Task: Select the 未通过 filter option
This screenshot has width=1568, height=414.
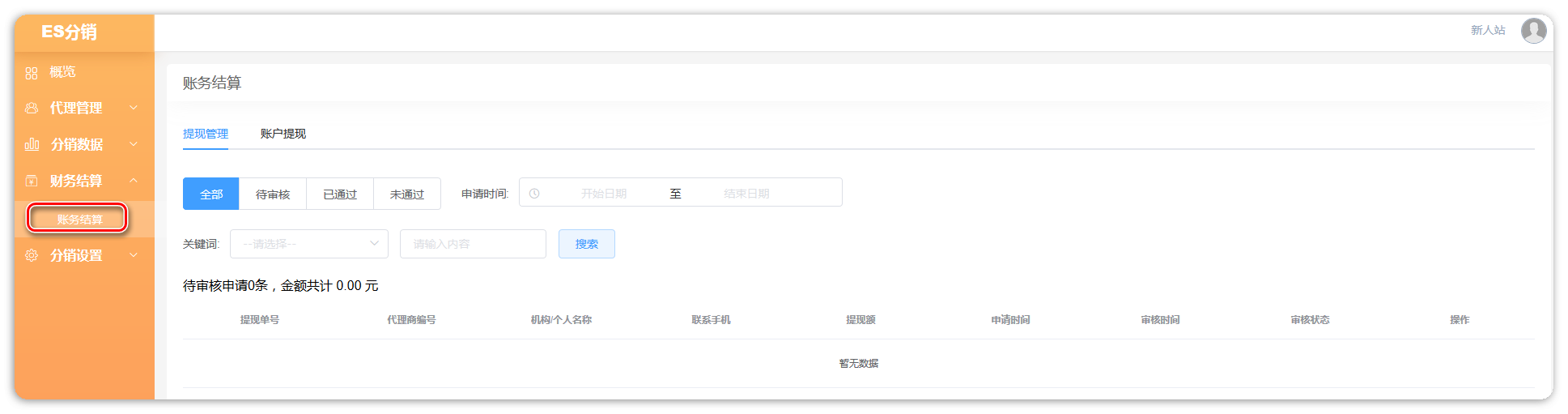Action: (x=407, y=194)
